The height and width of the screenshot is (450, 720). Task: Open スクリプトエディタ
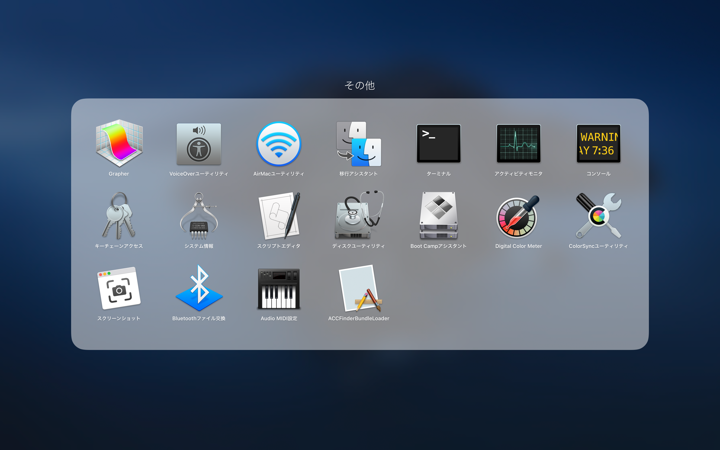pyautogui.click(x=279, y=215)
